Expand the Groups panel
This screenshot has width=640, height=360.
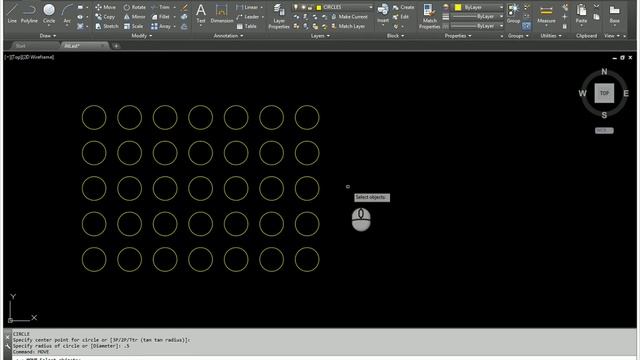click(518, 36)
